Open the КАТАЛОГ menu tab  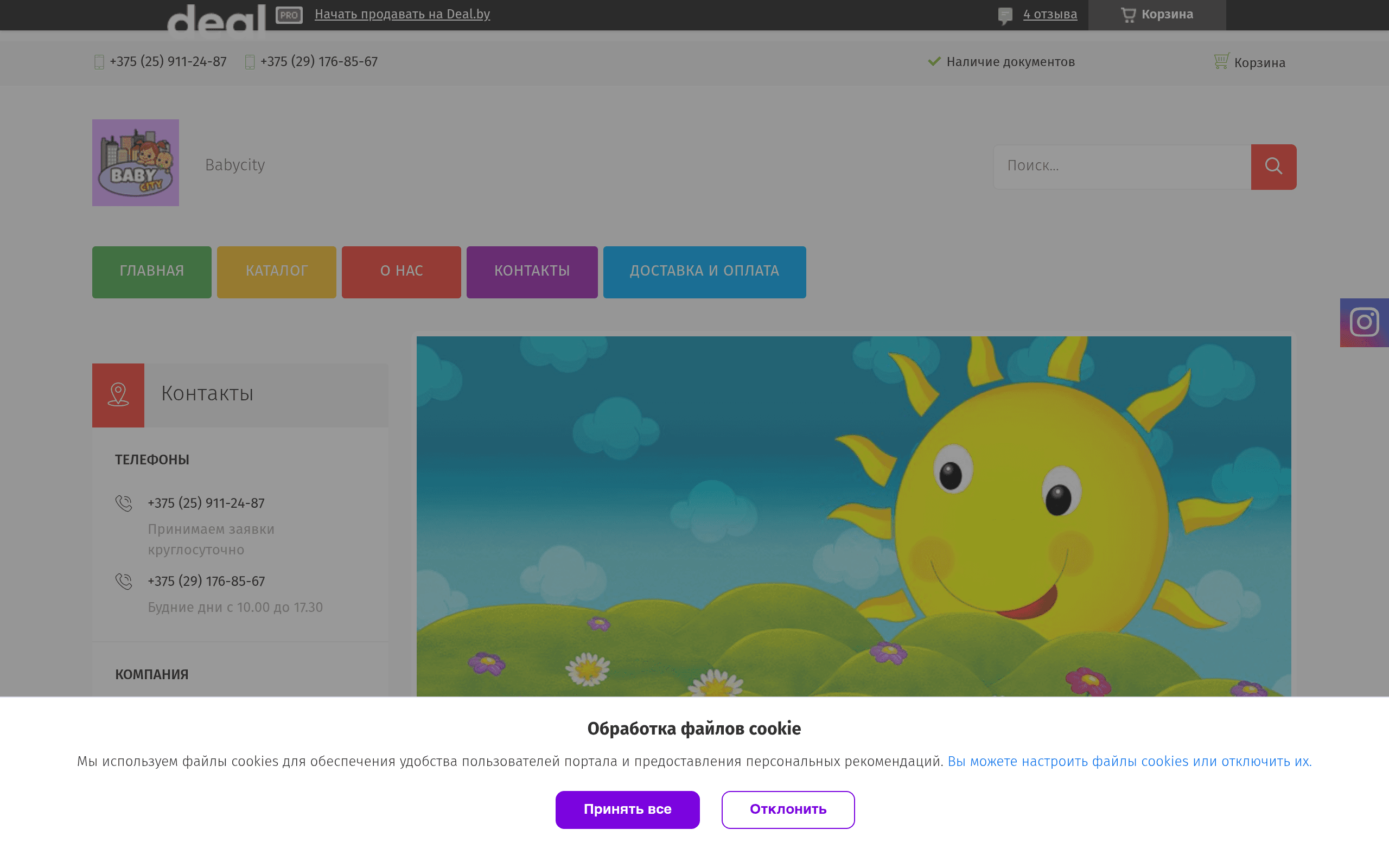click(276, 272)
